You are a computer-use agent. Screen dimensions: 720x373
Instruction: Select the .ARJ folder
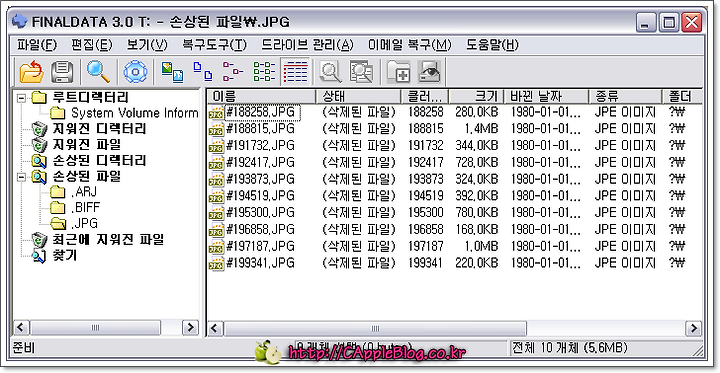click(x=84, y=192)
